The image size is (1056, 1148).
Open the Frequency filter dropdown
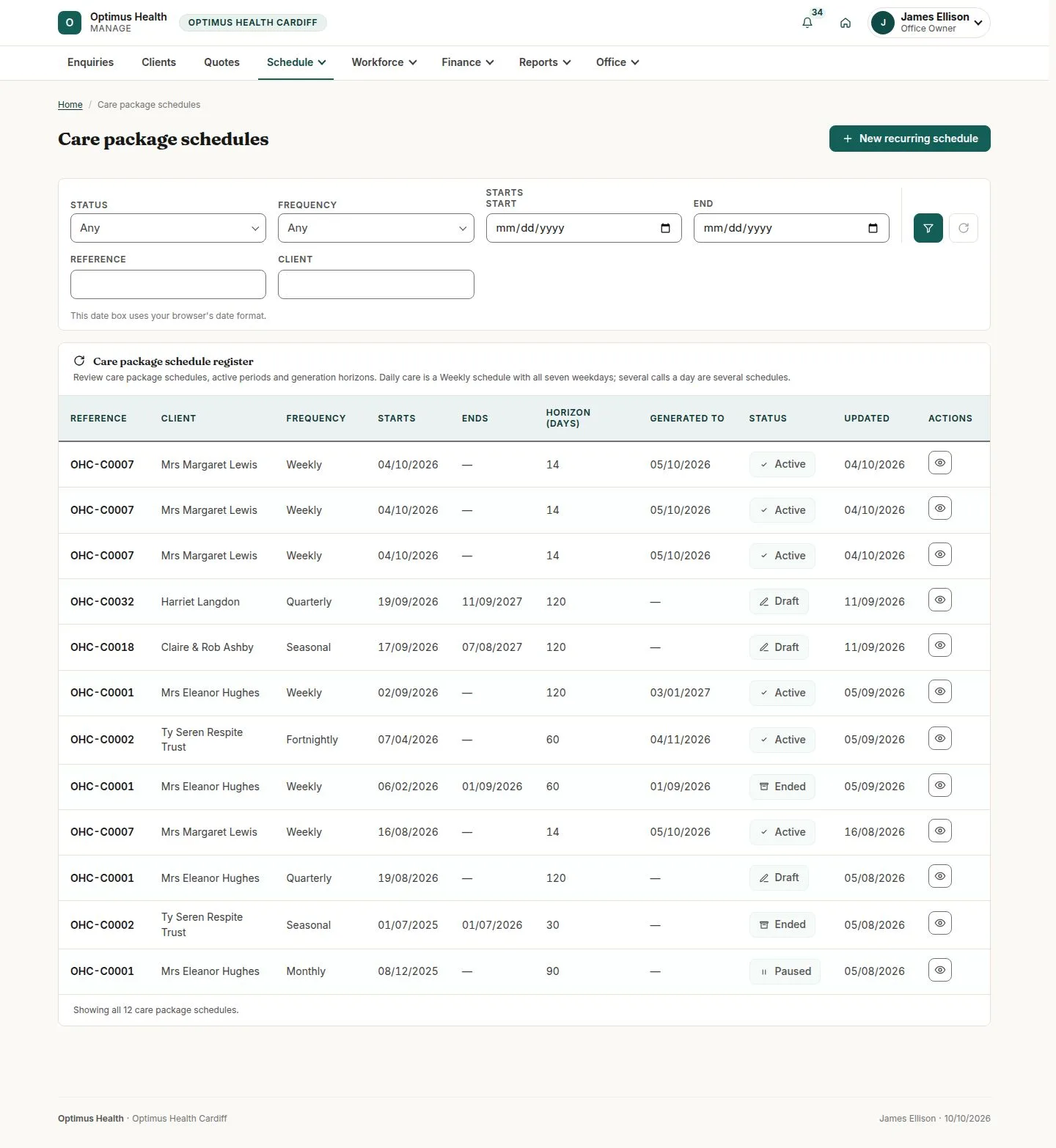pos(375,228)
